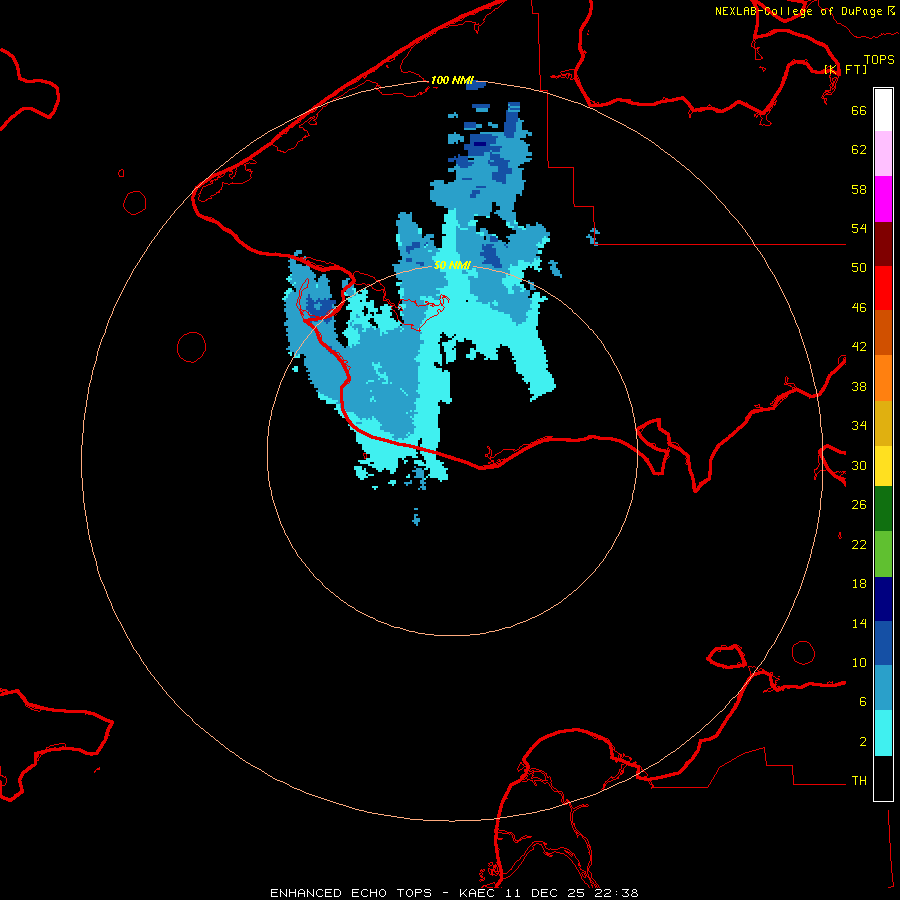Click the [K FT] units label
Viewport: 900px width, 900px height.
pyautogui.click(x=846, y=69)
